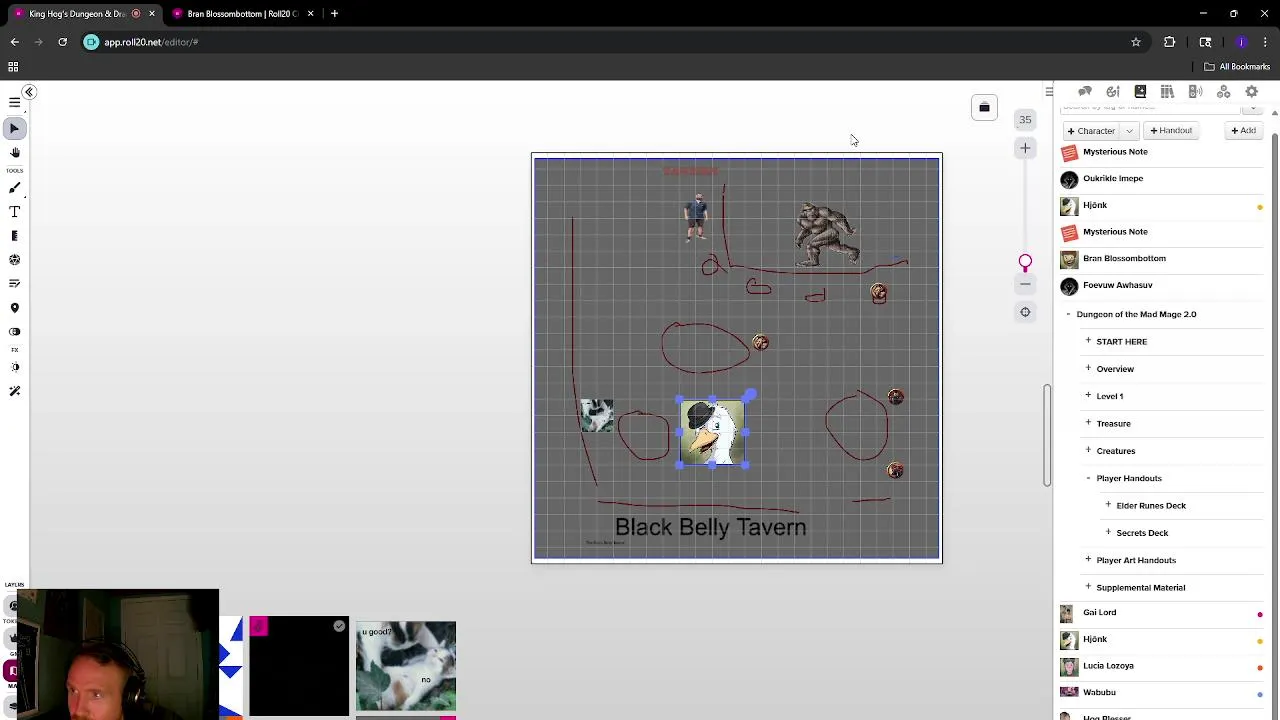
Task: Open the Turn Order tool
Action: coord(14,284)
